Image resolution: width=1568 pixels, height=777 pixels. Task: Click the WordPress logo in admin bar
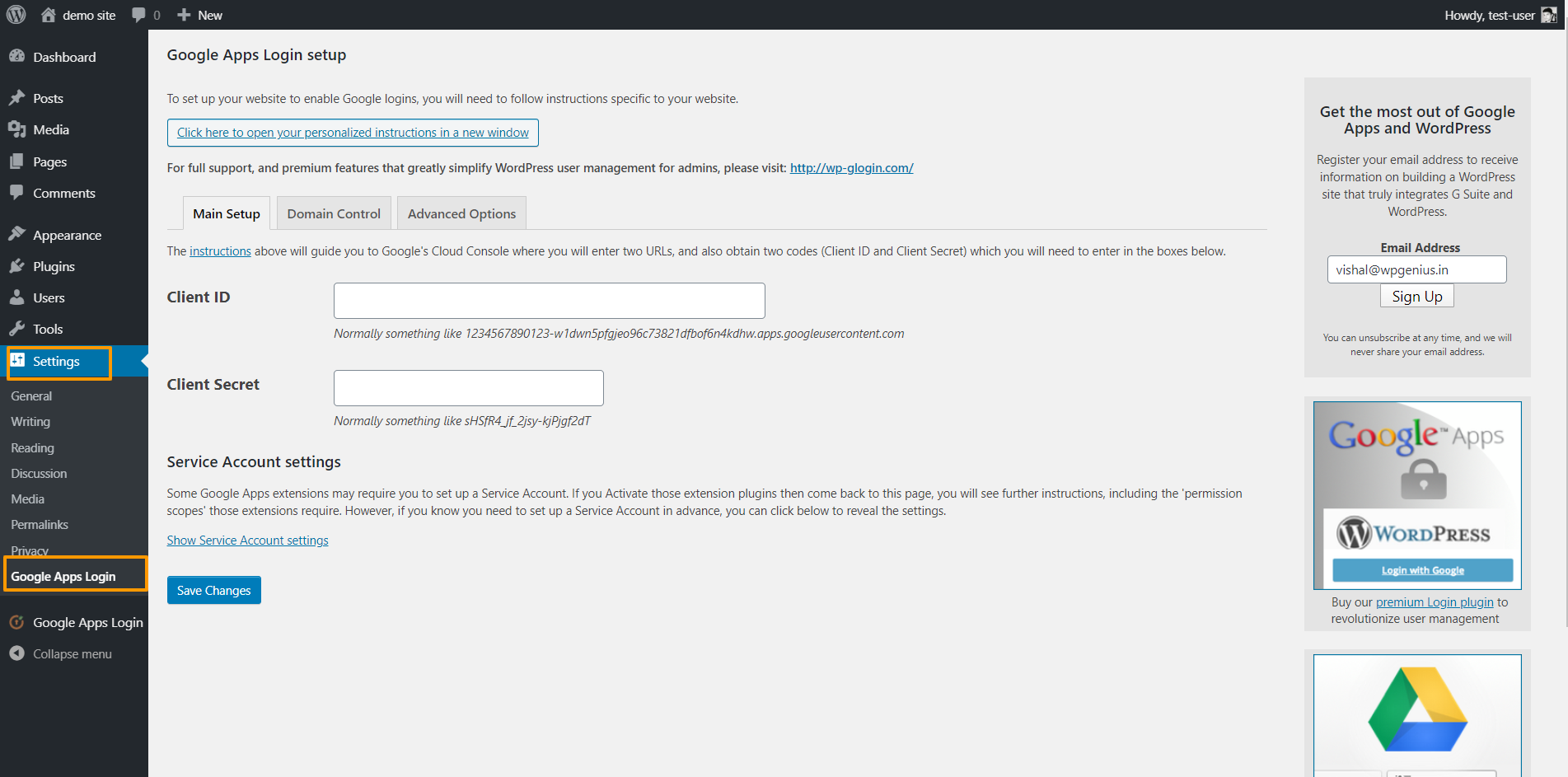[16, 15]
